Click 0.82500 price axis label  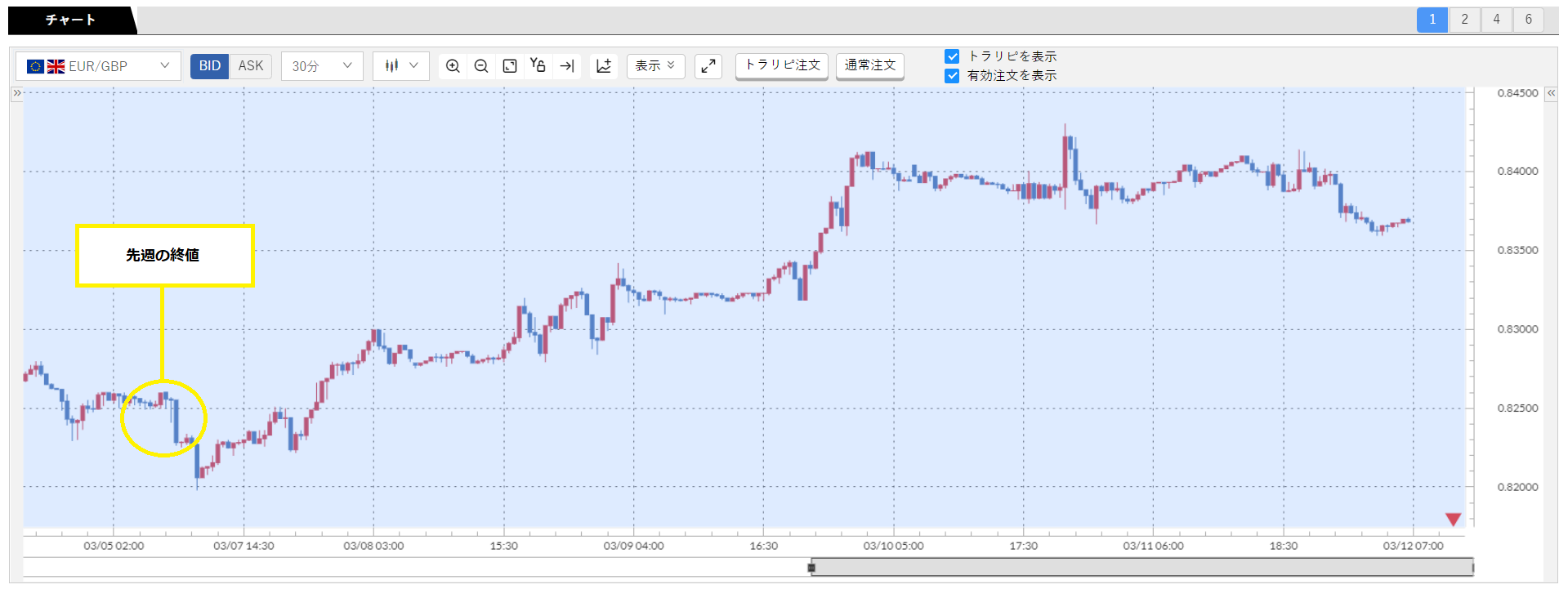click(x=1517, y=408)
